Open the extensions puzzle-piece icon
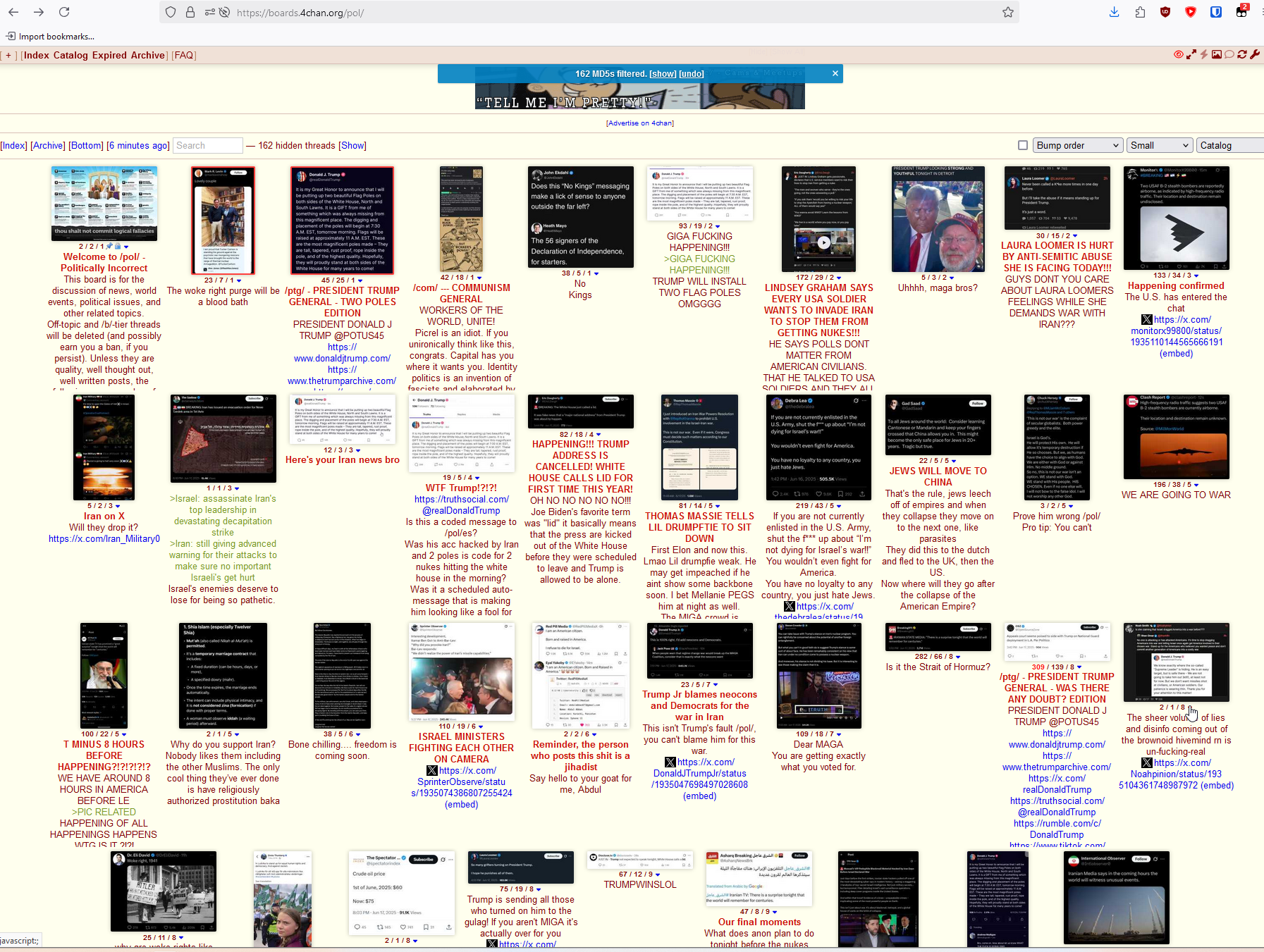This screenshot has height=952, width=1264. point(1140,12)
